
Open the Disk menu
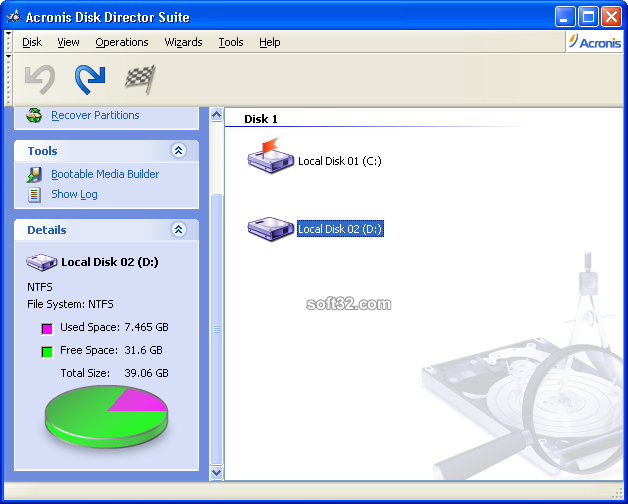(x=32, y=42)
